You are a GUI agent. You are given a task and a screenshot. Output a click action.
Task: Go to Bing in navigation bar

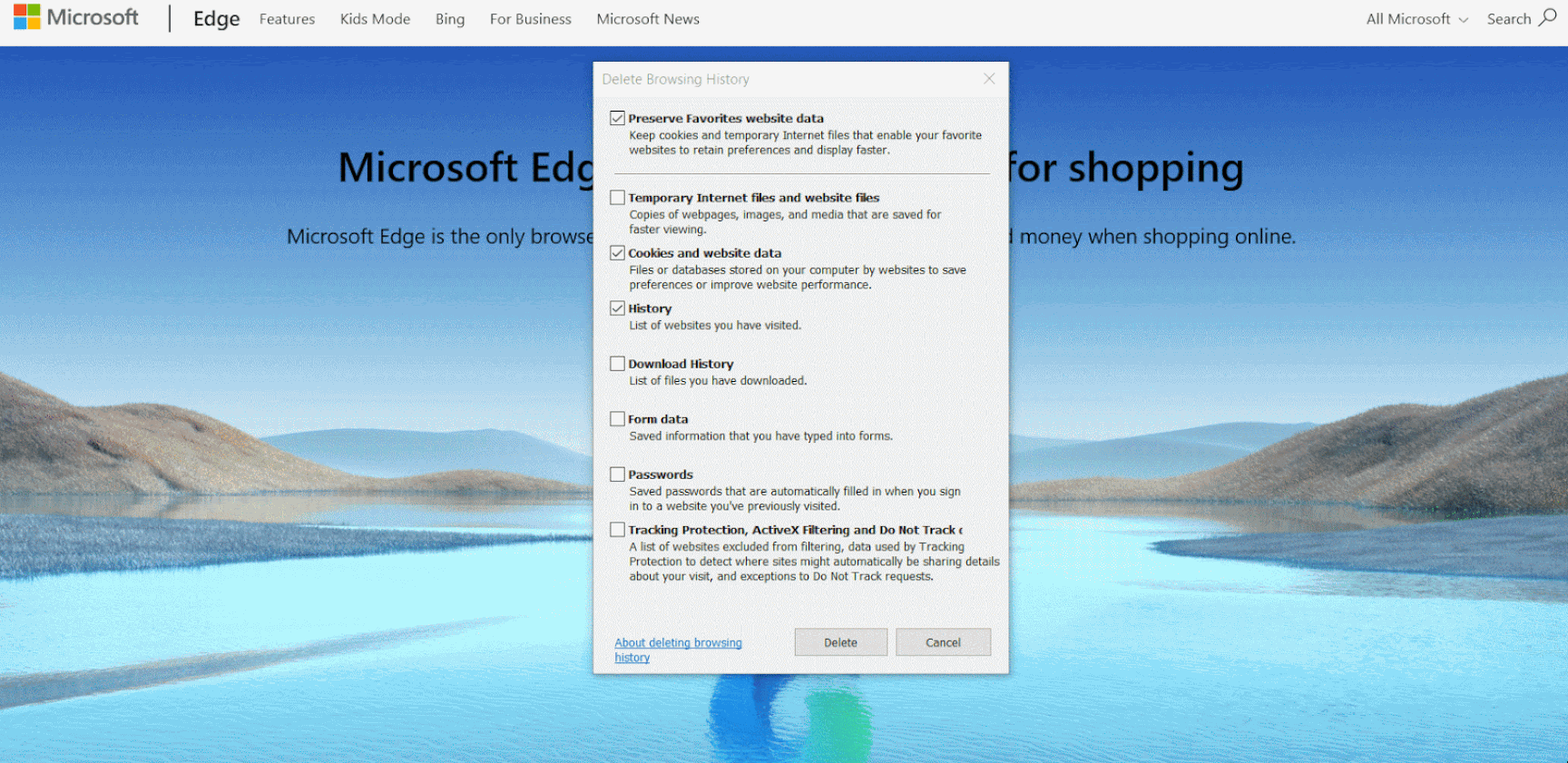coord(450,19)
